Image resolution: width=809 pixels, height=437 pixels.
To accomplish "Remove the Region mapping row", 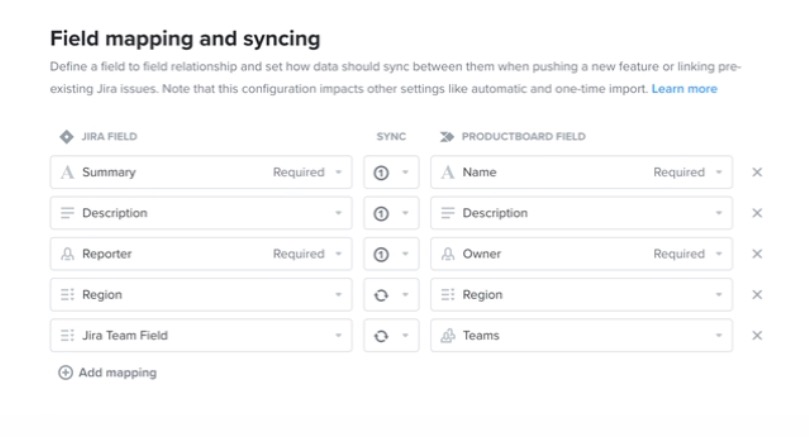I will click(x=757, y=295).
